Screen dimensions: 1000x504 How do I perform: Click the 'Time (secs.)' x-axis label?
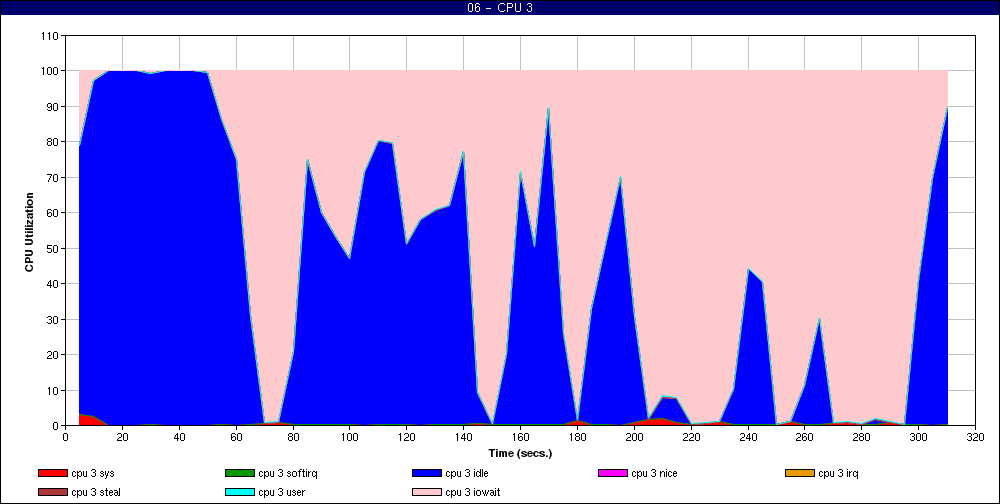[520, 454]
